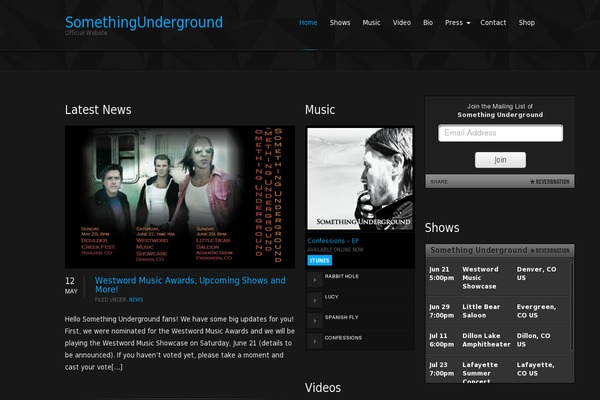Click the 'Videos' heading
This screenshot has width=600, height=400.
pyautogui.click(x=323, y=388)
